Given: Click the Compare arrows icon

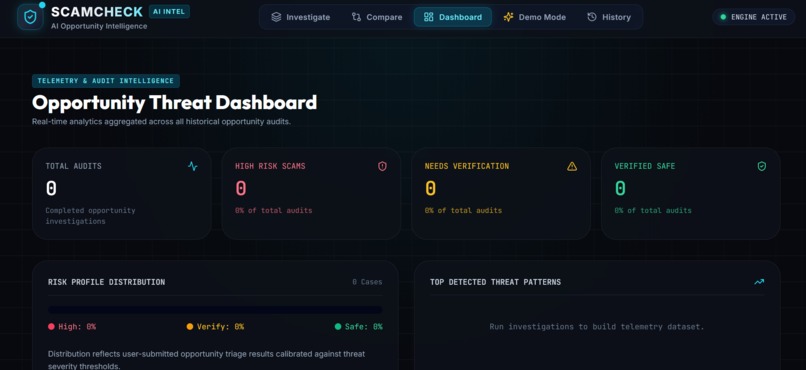Looking at the screenshot, I should point(356,17).
